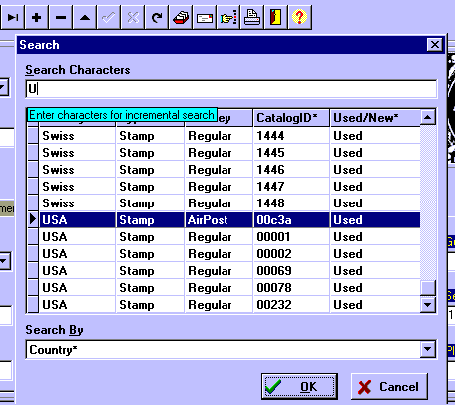
Task: Click the Swiss cell in the 1446 row
Action: pos(77,170)
